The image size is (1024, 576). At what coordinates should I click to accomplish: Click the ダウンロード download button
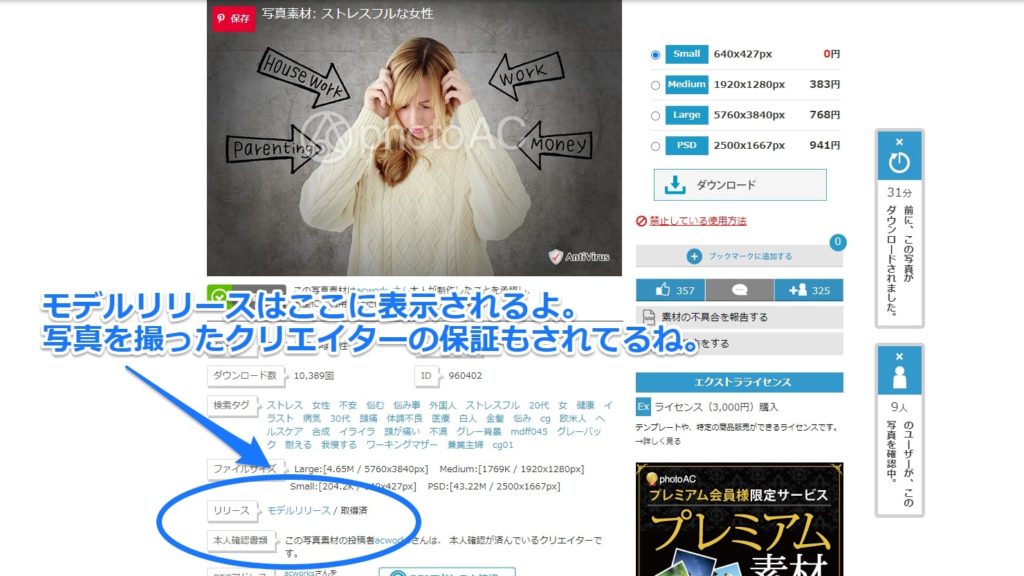[x=740, y=185]
